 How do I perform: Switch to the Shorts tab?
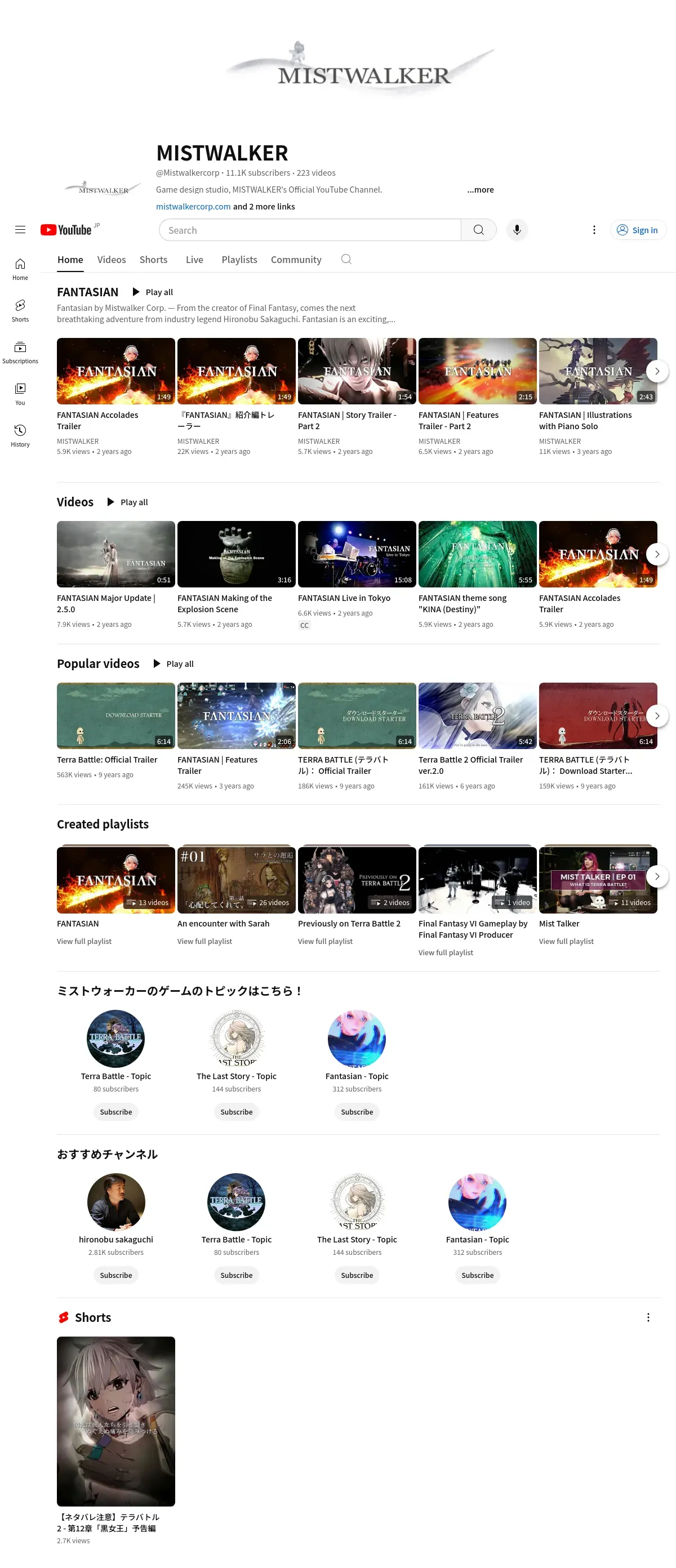pyautogui.click(x=153, y=259)
